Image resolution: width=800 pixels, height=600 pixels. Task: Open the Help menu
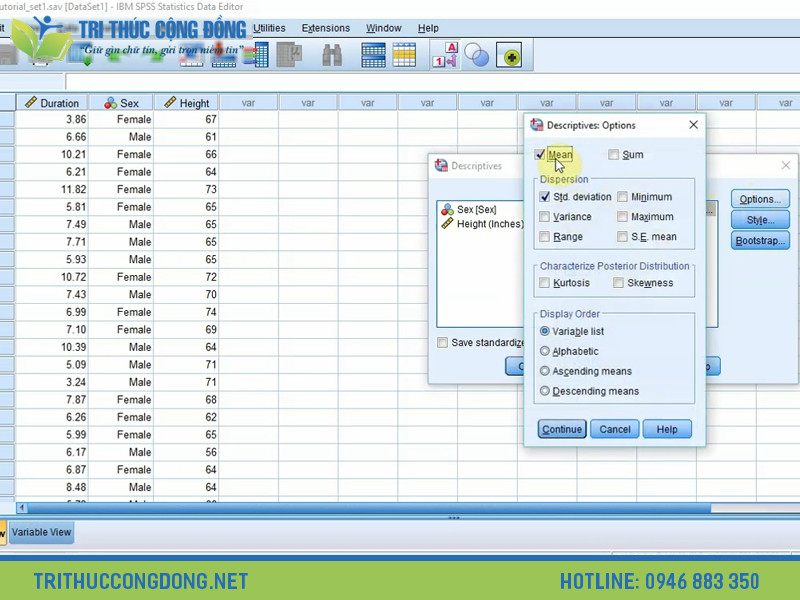(x=428, y=28)
